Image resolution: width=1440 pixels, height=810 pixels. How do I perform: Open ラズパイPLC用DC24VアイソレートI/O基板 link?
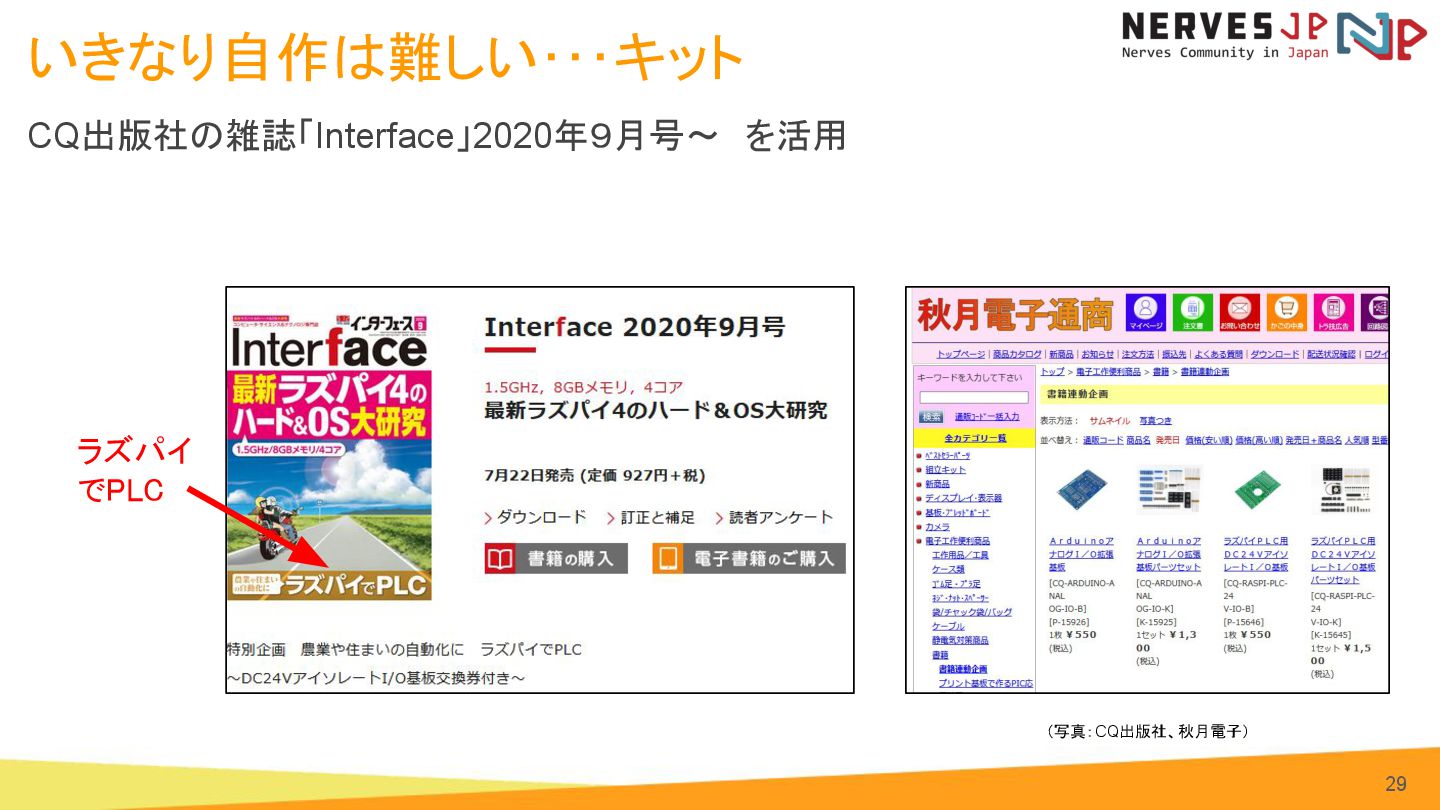1256,554
